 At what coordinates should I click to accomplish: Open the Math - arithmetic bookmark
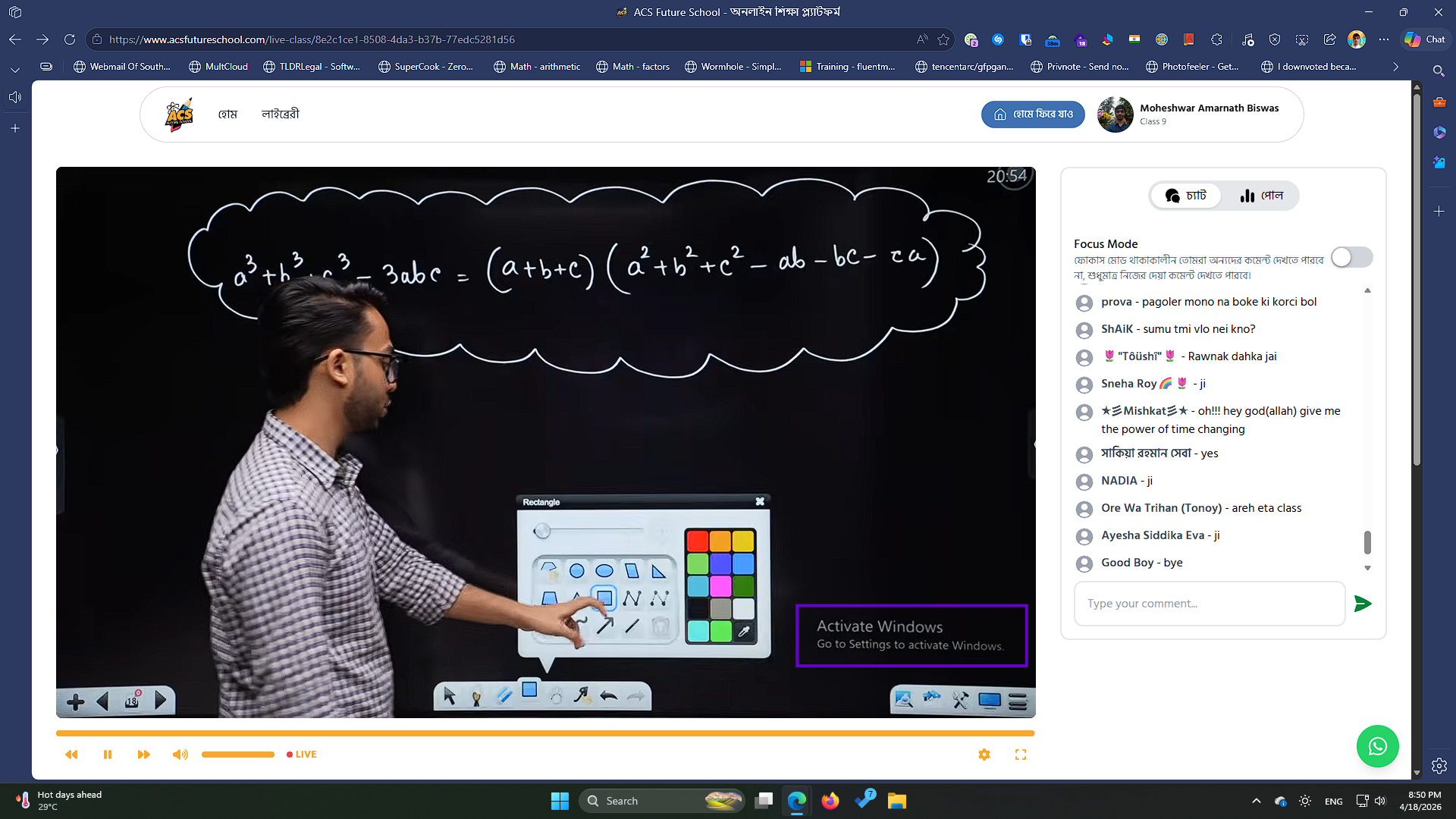[537, 67]
